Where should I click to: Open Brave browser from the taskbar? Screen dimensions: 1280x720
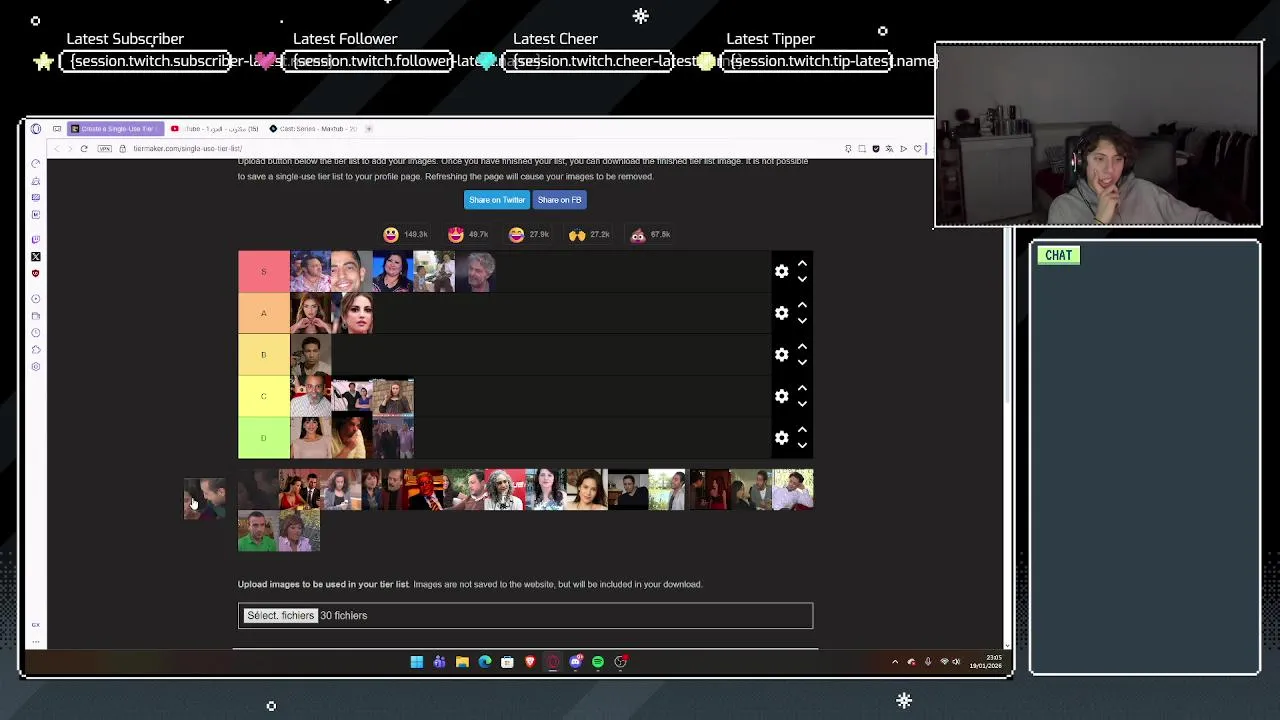coord(530,661)
